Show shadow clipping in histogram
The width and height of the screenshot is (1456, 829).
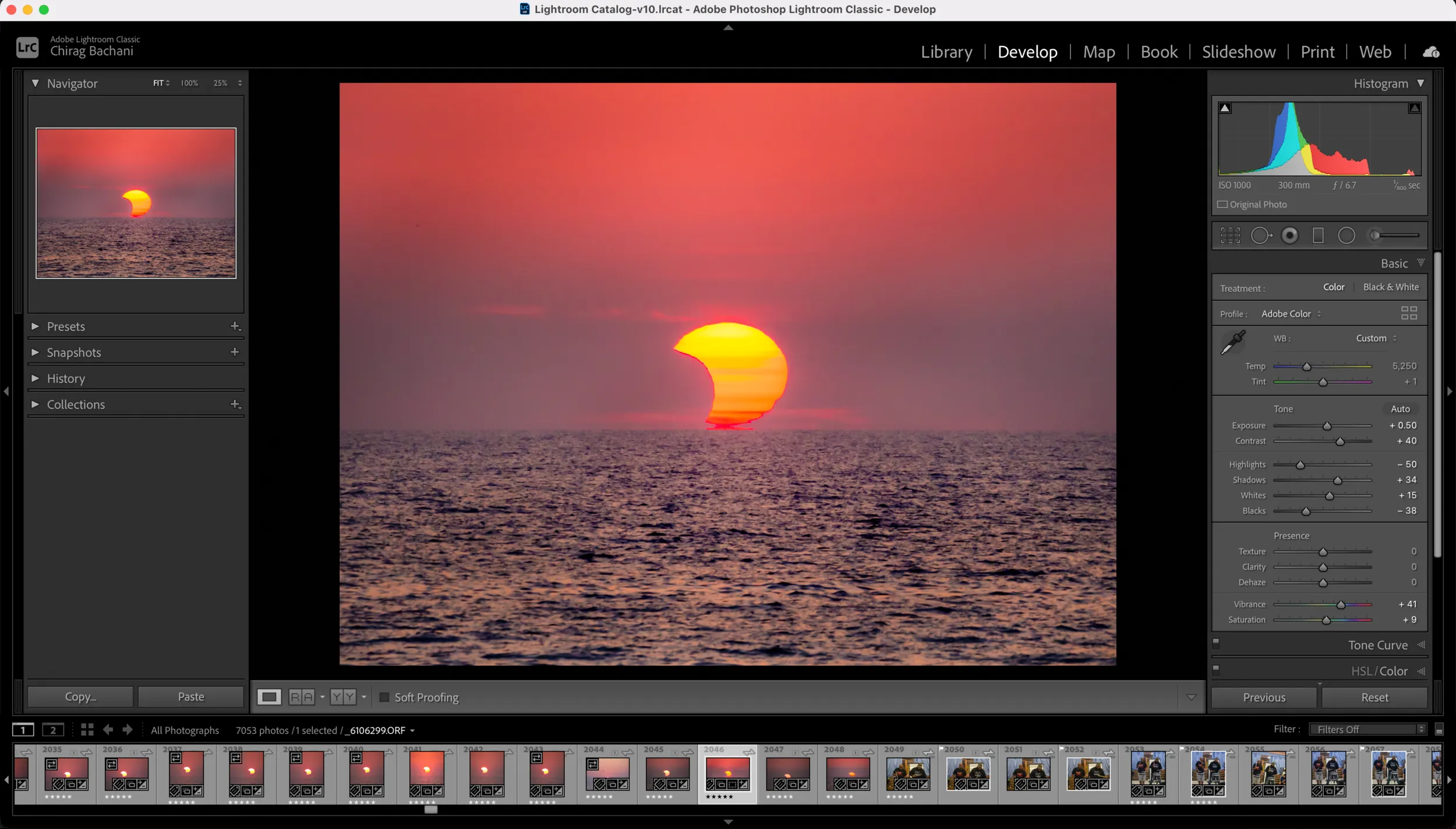tap(1225, 108)
